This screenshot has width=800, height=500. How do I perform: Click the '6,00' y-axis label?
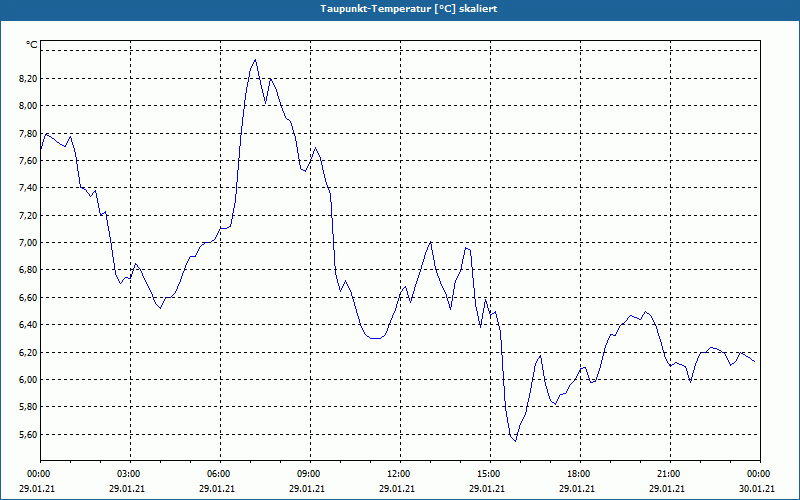tap(28, 380)
